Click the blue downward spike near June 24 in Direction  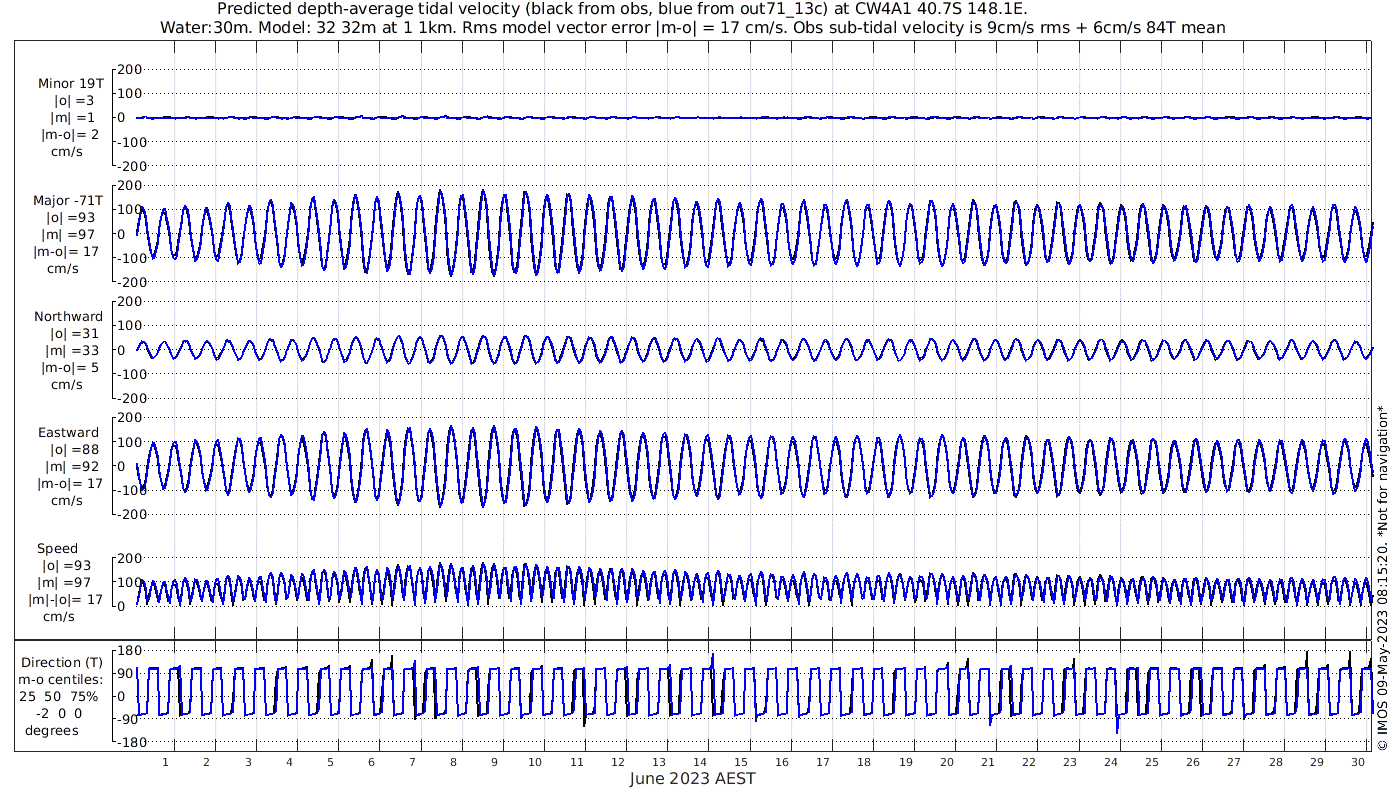(1117, 724)
